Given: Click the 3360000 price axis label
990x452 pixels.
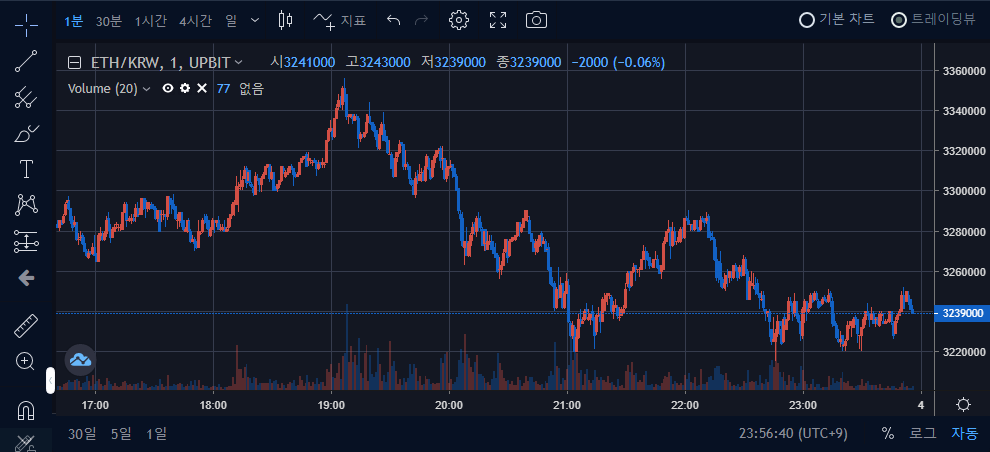Looking at the screenshot, I should click(x=962, y=71).
